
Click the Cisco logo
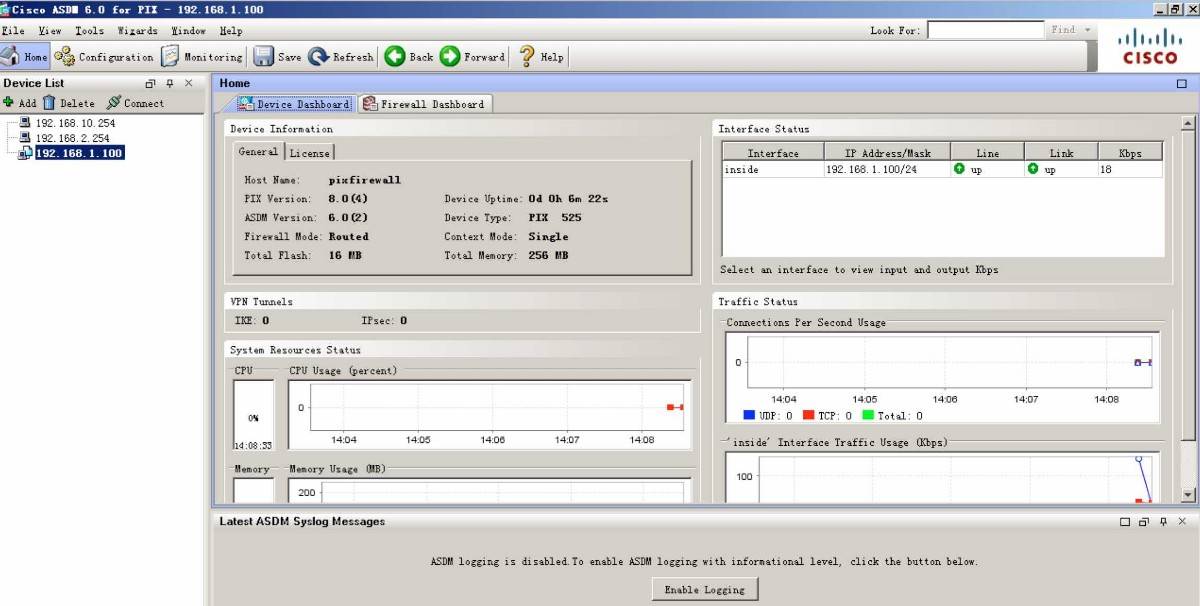(1150, 46)
